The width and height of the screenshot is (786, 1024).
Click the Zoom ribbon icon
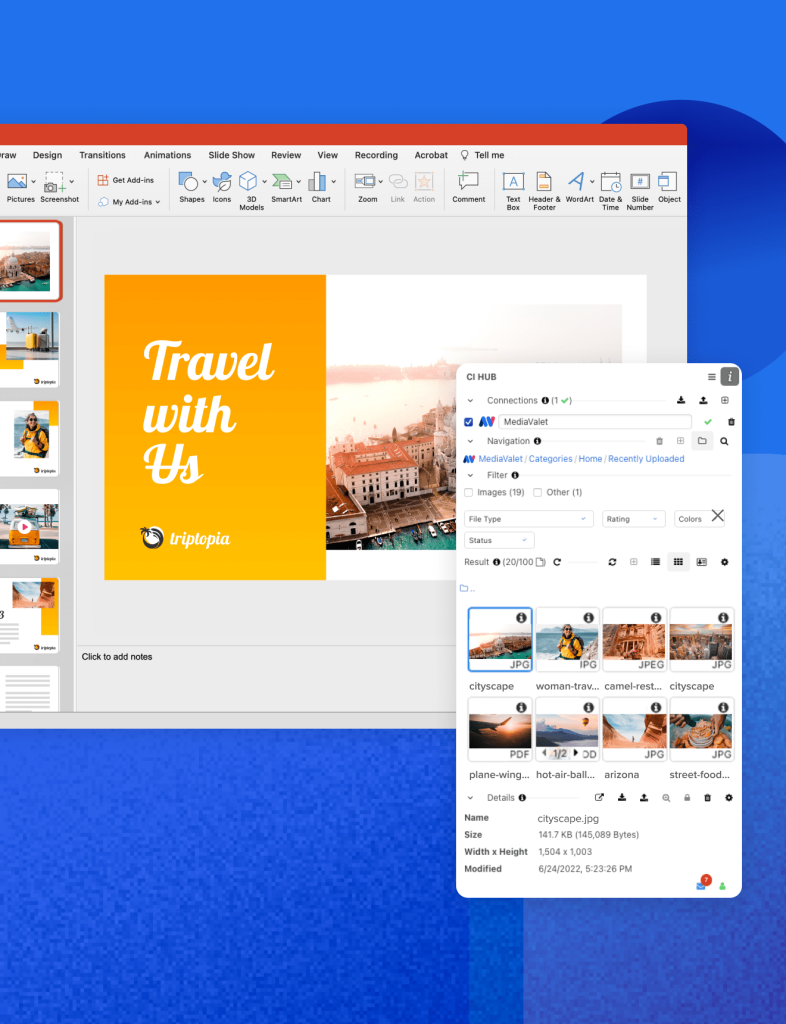[x=368, y=187]
